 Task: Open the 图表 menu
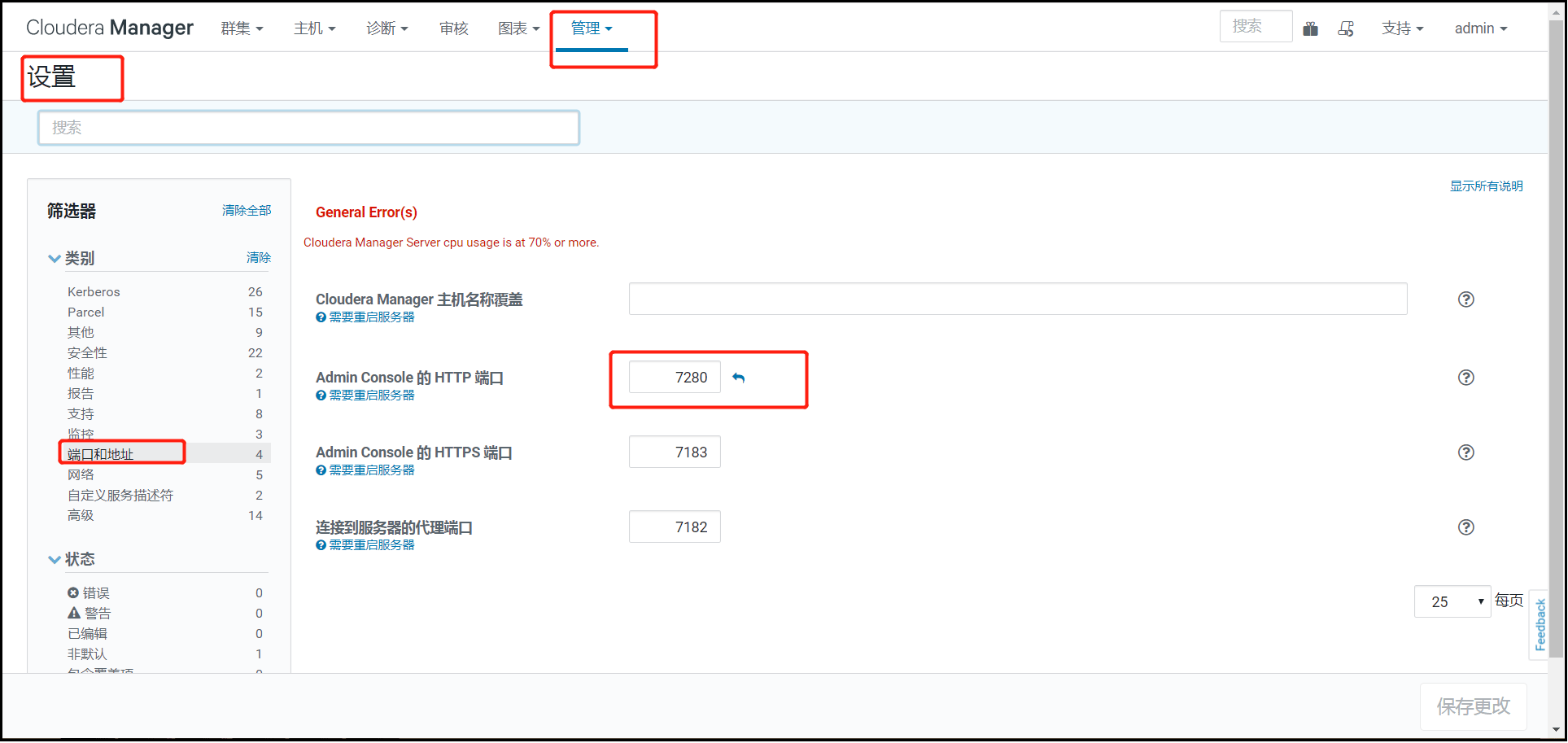[518, 28]
